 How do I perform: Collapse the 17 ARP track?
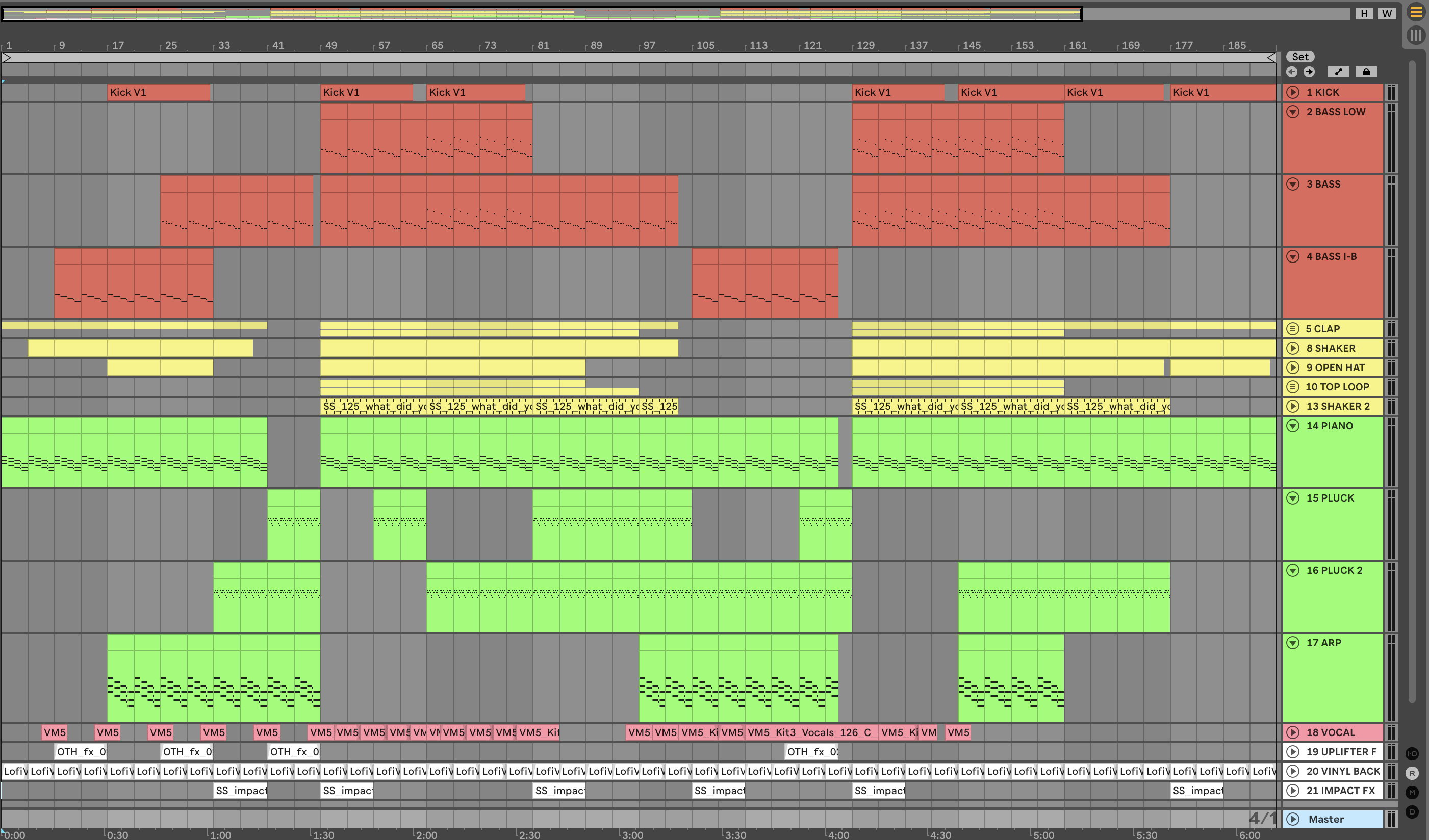(x=1293, y=643)
